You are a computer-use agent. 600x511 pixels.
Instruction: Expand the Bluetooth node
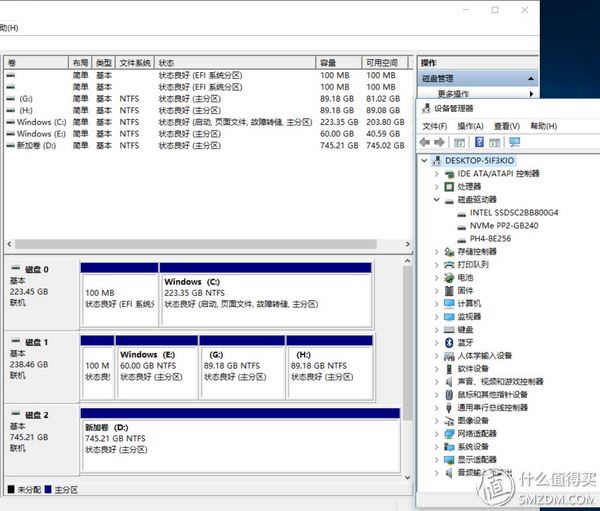pos(436,343)
